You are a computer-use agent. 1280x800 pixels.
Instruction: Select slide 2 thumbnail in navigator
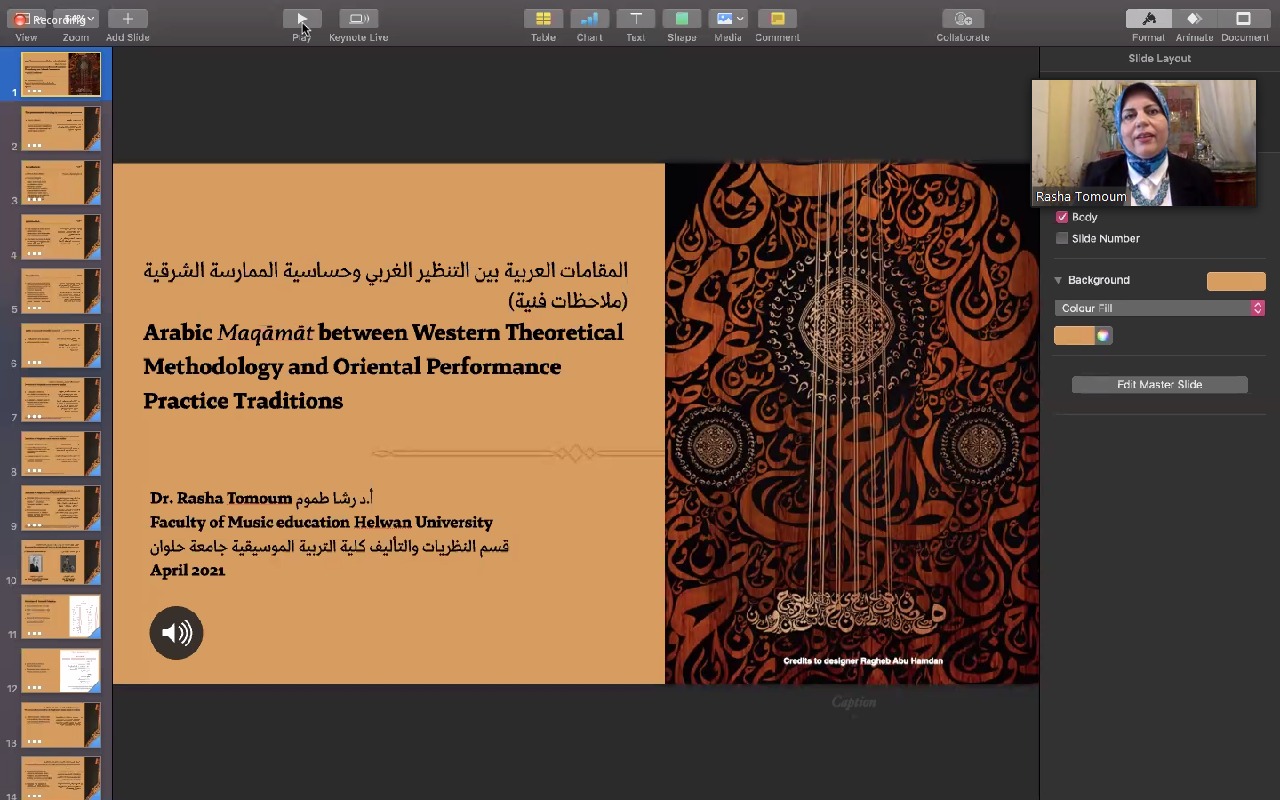pos(61,129)
